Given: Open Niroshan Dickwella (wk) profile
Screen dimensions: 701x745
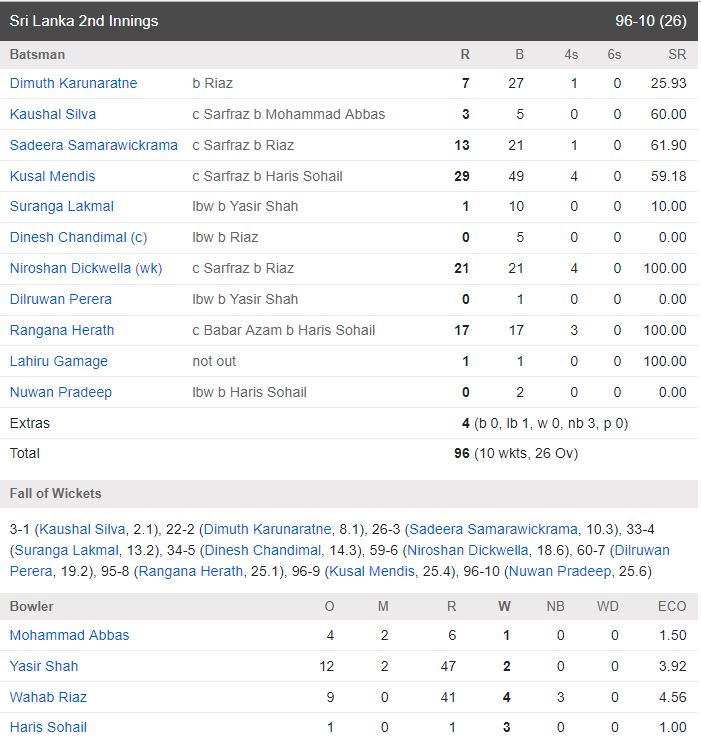Looking at the screenshot, I should pyautogui.click(x=86, y=268).
